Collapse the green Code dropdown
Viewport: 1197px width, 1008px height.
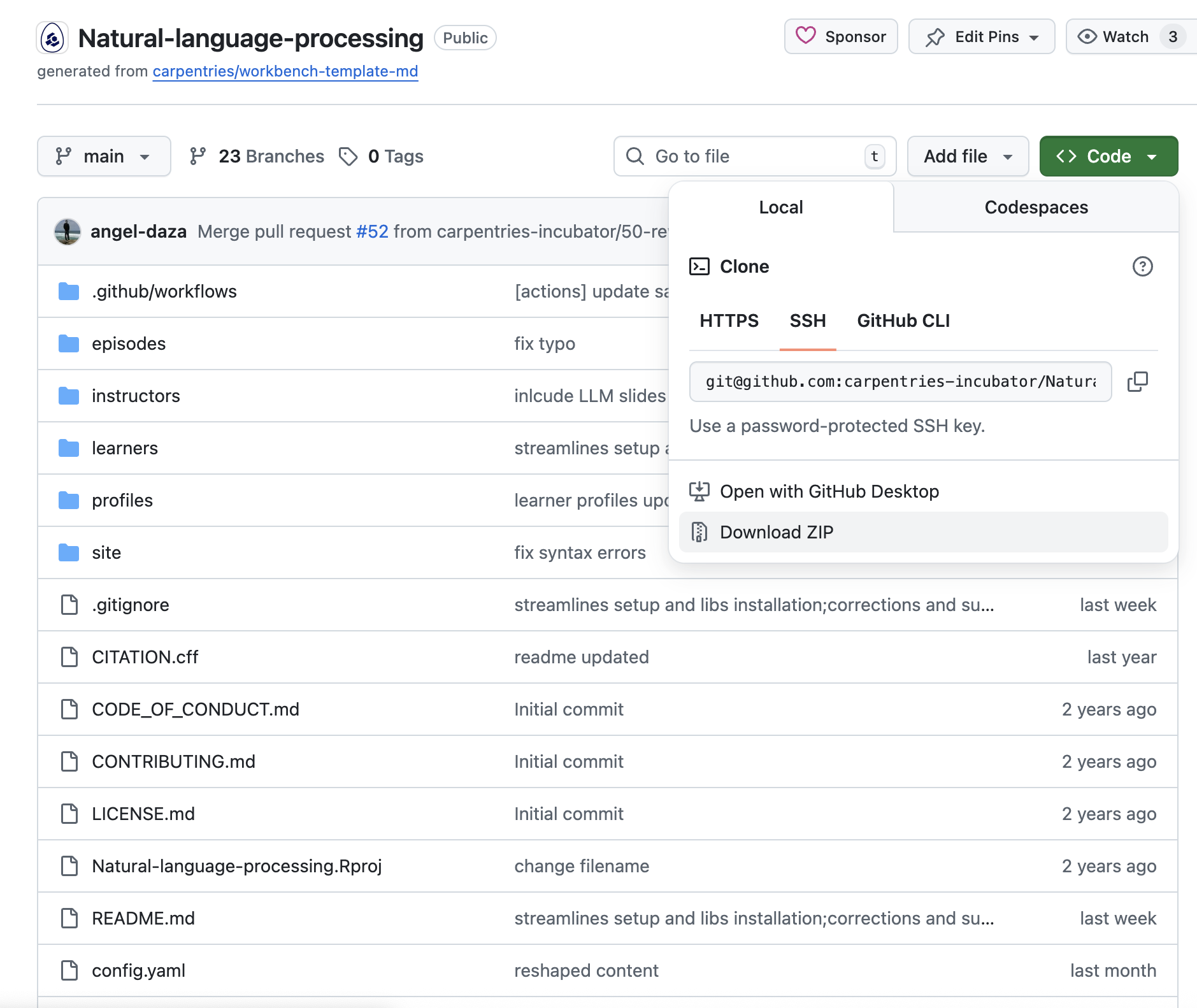1108,157
